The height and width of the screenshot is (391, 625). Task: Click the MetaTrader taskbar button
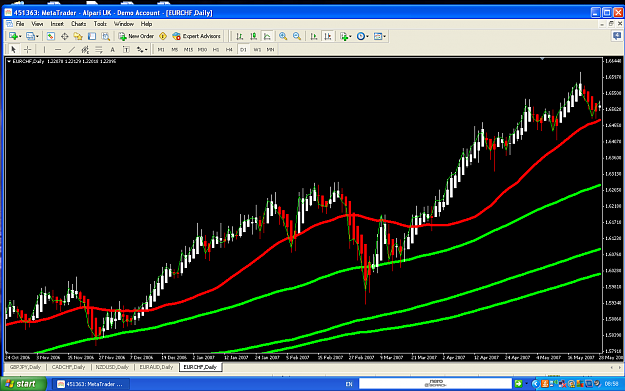92,384
